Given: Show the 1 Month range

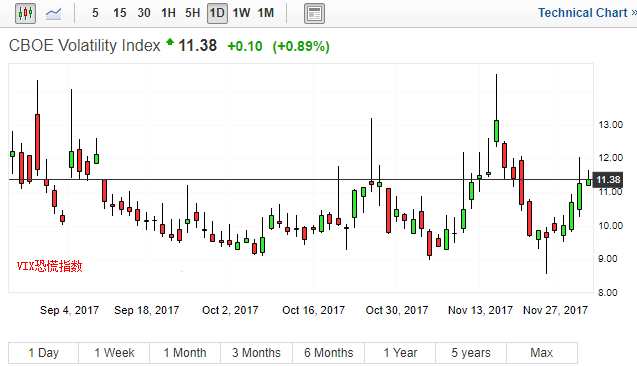Looking at the screenshot, I should pos(185,353).
